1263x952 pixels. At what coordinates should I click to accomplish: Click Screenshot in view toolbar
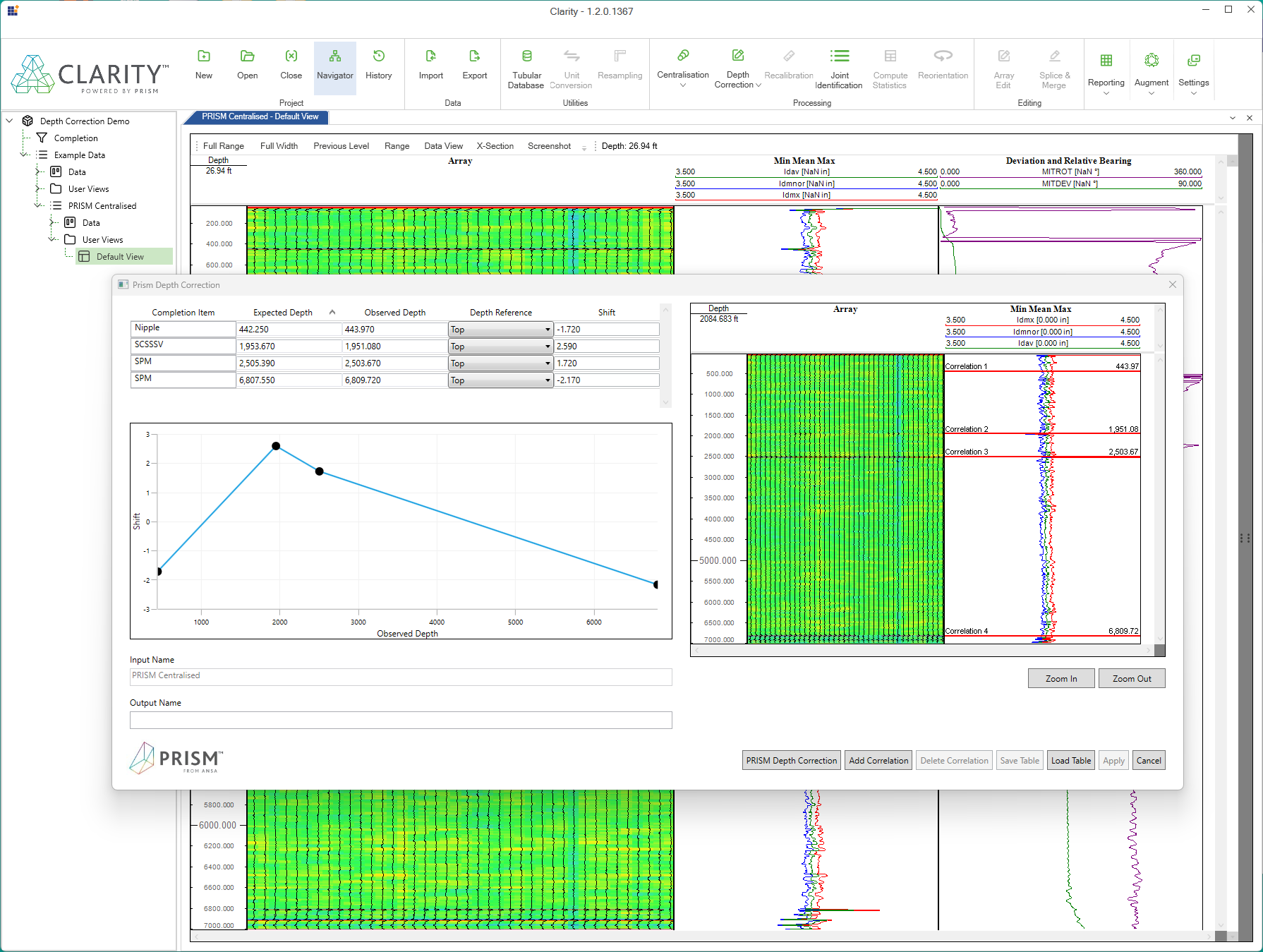[549, 146]
